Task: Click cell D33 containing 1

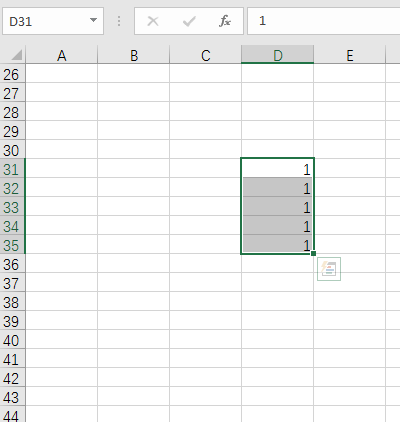Action: click(277, 206)
